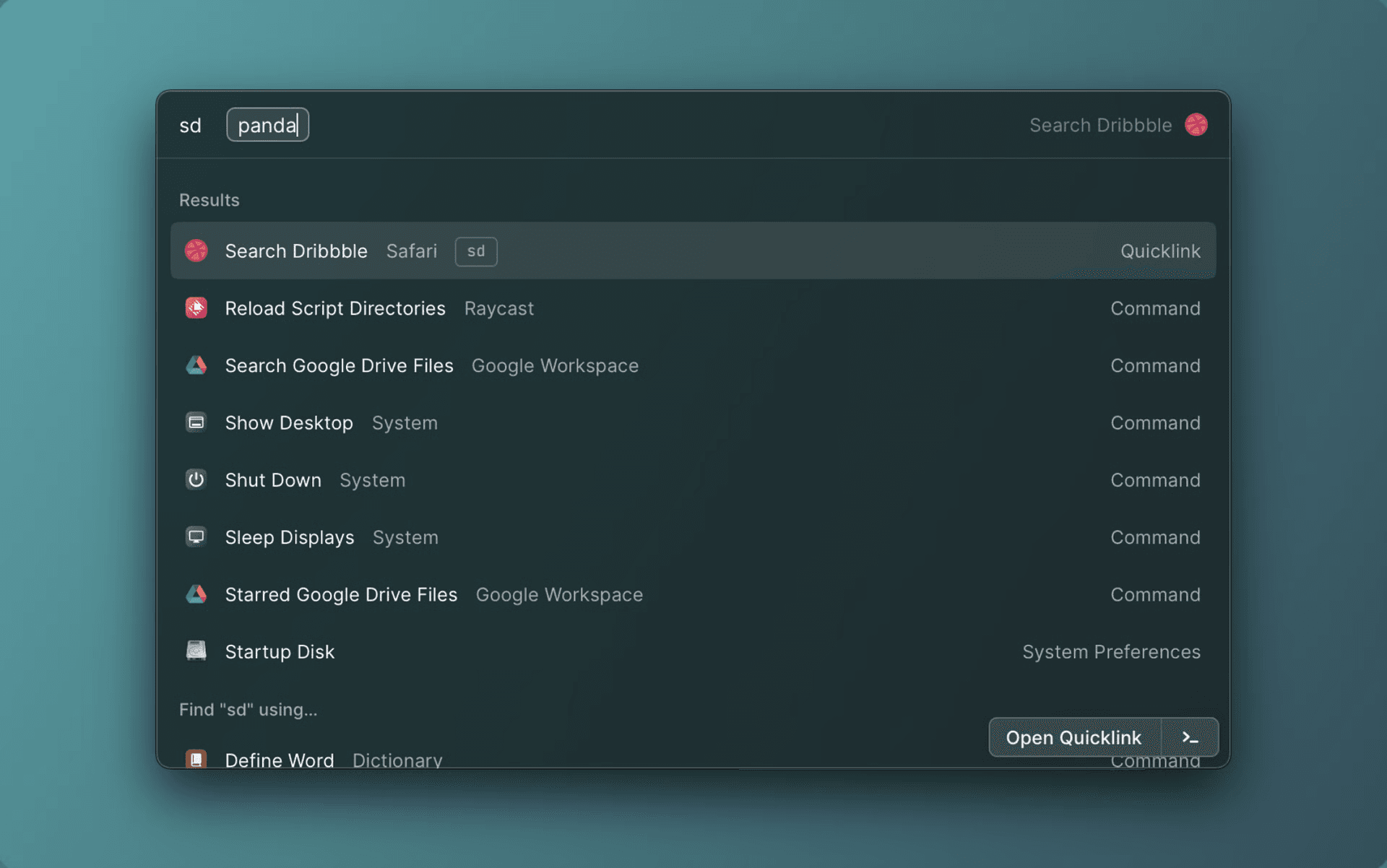Click the Google Drive icon for Search Google Drive Files
The width and height of the screenshot is (1387, 868).
tap(196, 365)
